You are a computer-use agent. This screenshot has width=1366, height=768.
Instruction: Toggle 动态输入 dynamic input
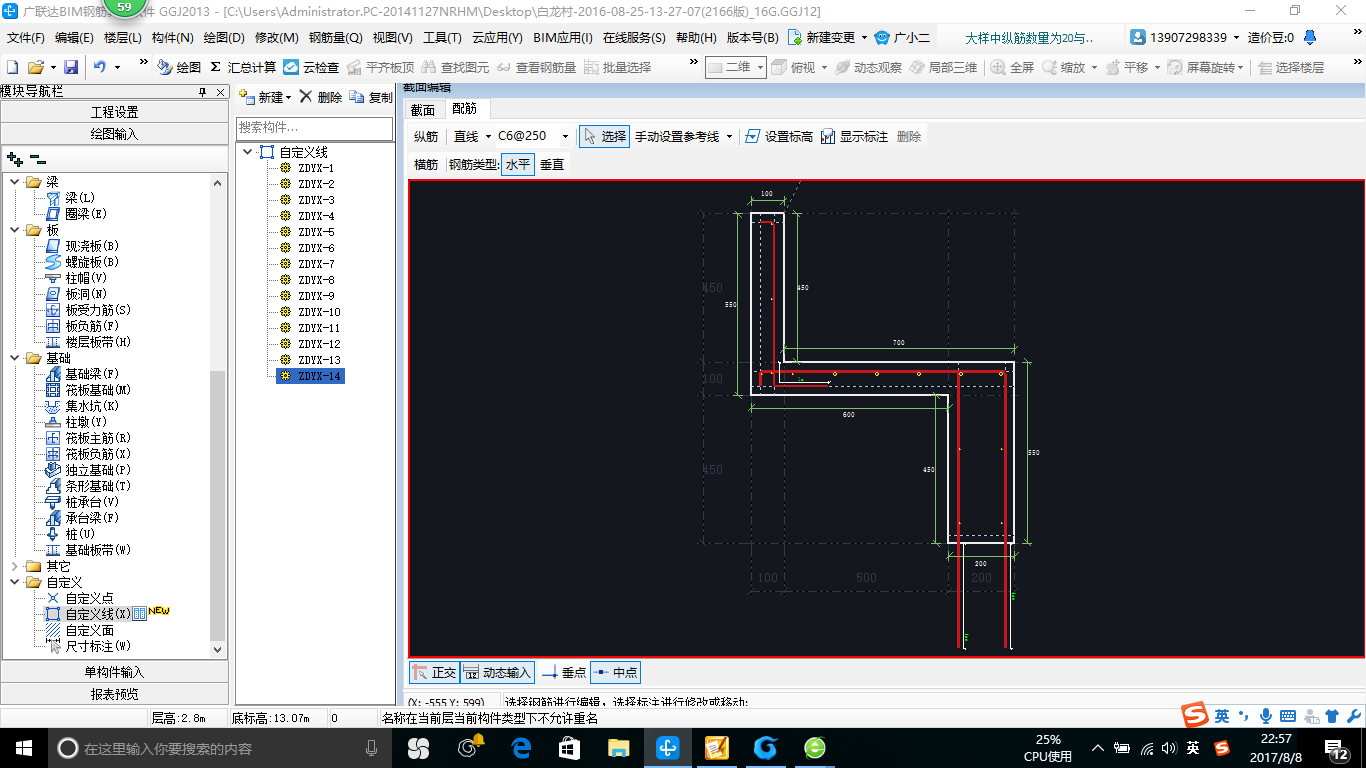pyautogui.click(x=496, y=673)
